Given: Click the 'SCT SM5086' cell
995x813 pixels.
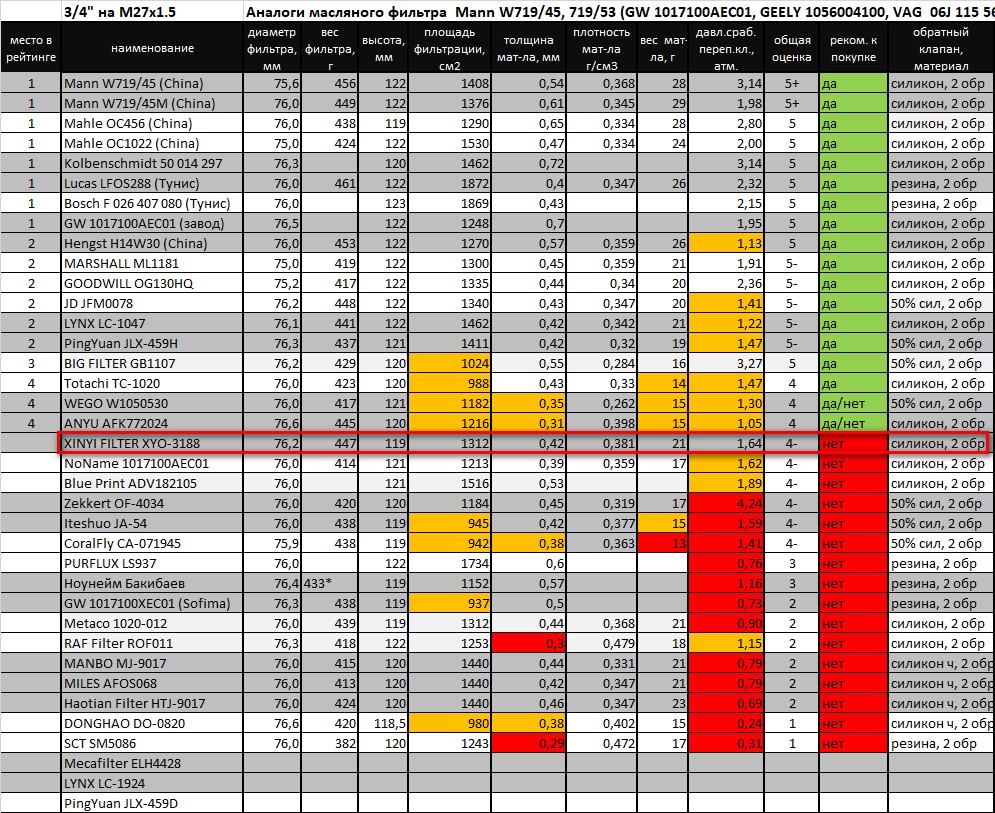Looking at the screenshot, I should click(152, 743).
